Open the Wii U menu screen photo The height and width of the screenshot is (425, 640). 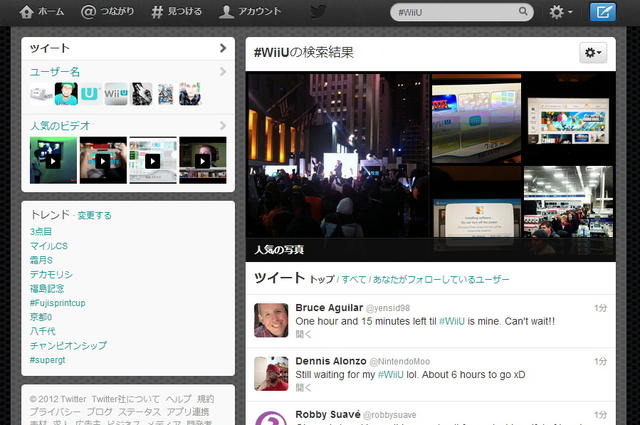[476, 118]
